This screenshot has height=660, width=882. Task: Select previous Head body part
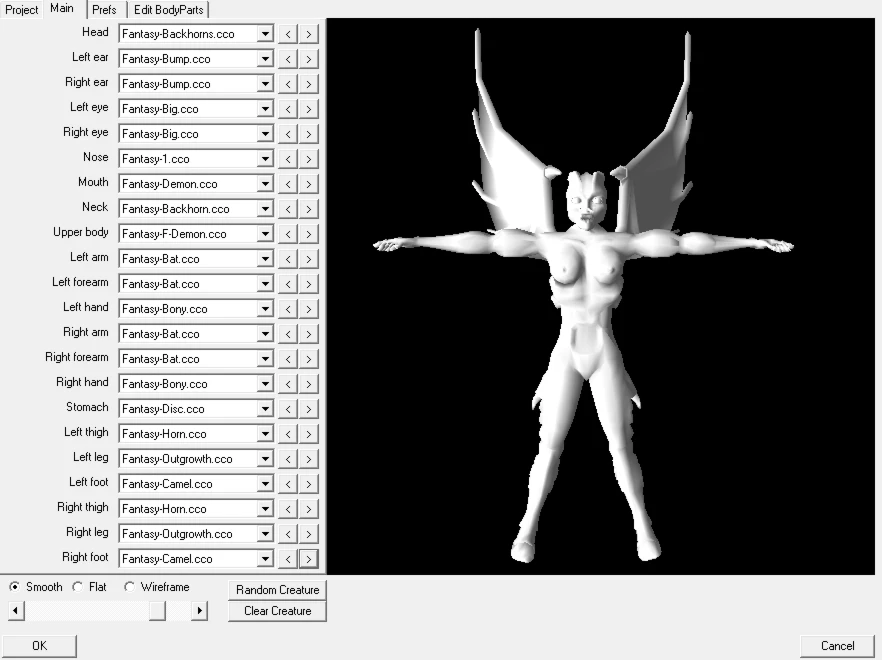[287, 34]
